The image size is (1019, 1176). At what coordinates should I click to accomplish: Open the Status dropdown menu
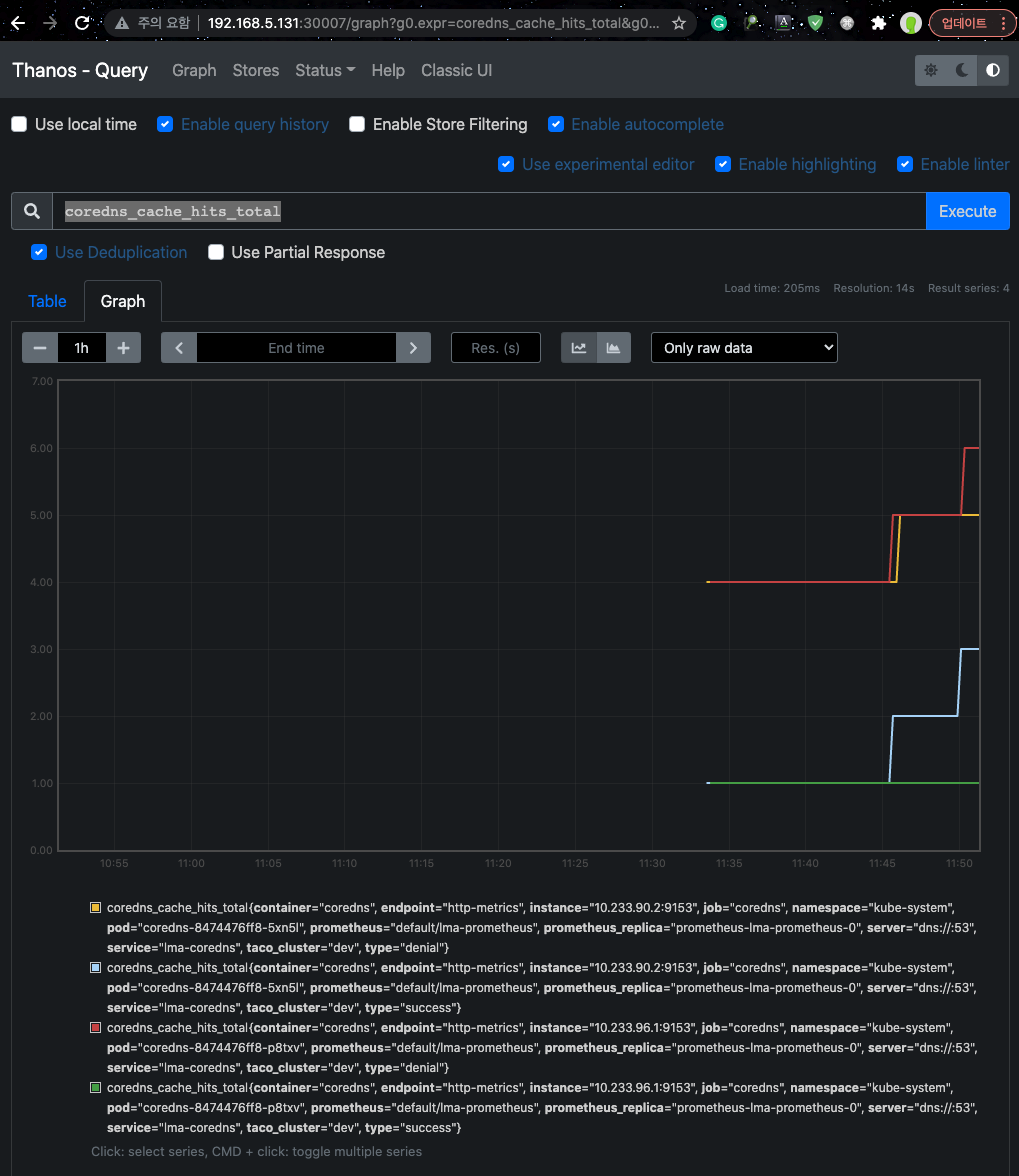(325, 70)
